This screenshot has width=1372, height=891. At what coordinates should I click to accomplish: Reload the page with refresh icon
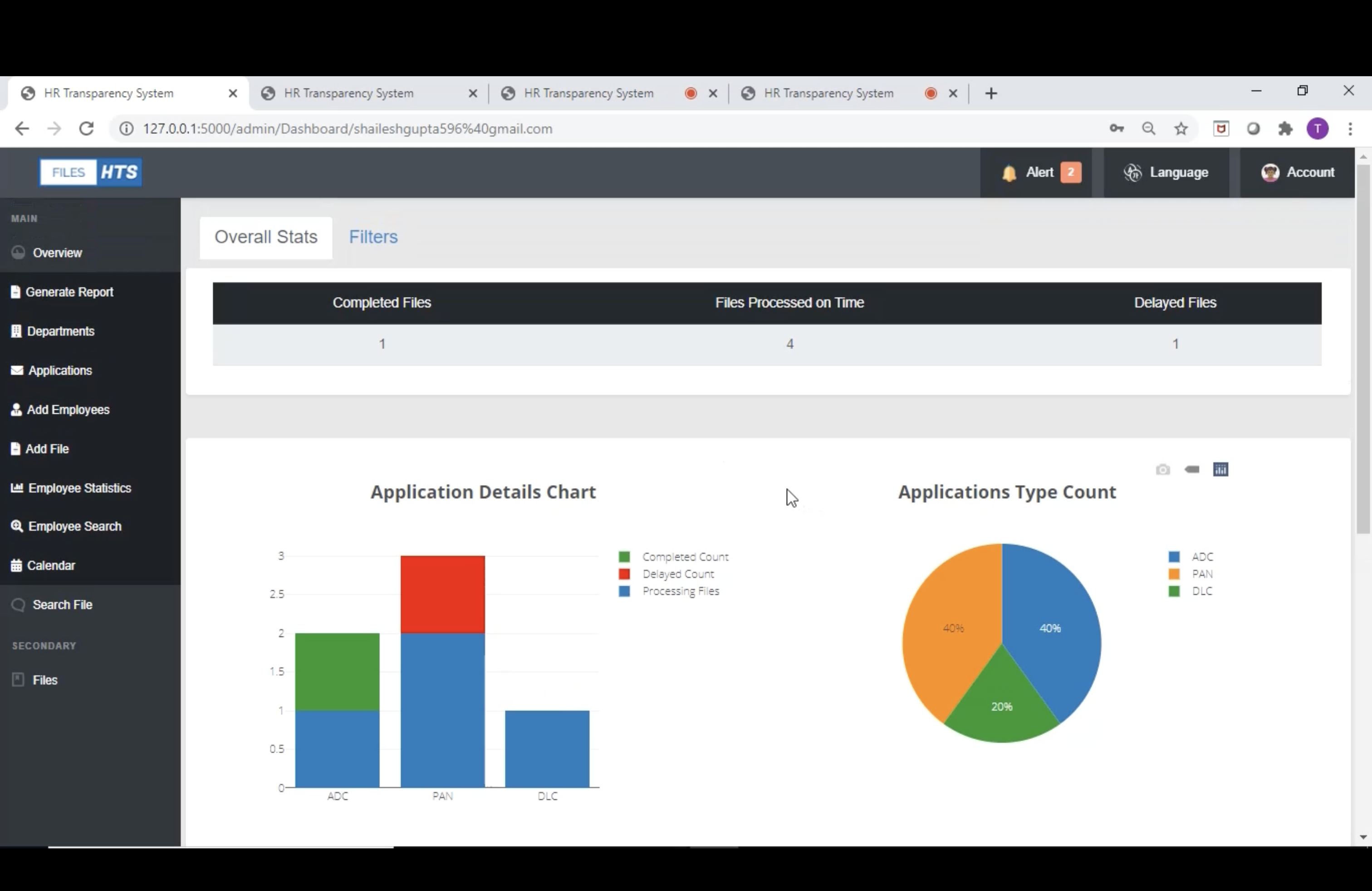[x=87, y=128]
